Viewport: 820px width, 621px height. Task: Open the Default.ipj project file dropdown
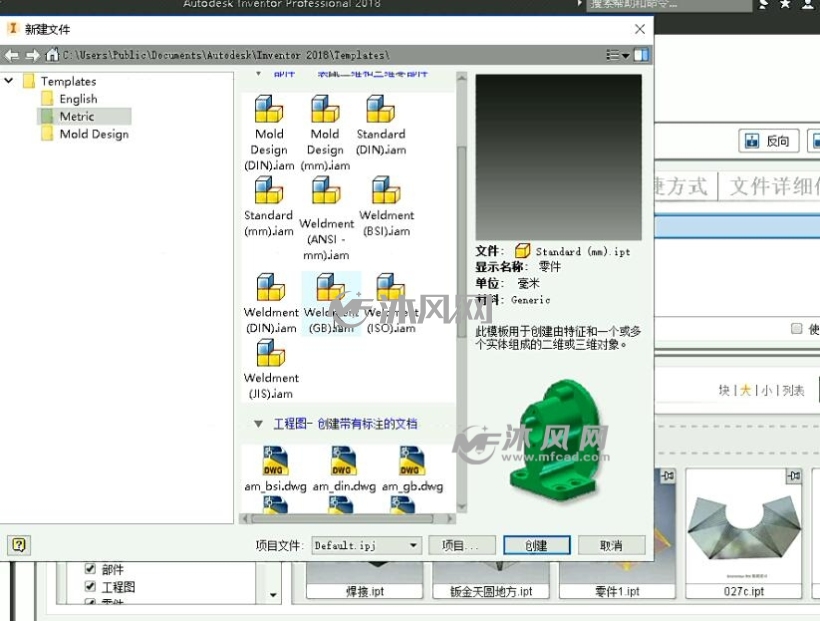coord(367,545)
